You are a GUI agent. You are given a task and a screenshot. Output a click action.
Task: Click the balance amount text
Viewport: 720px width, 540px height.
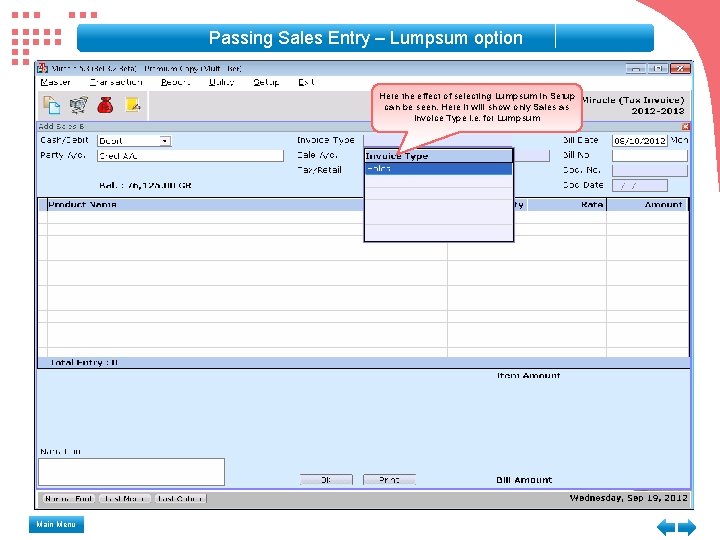click(145, 186)
